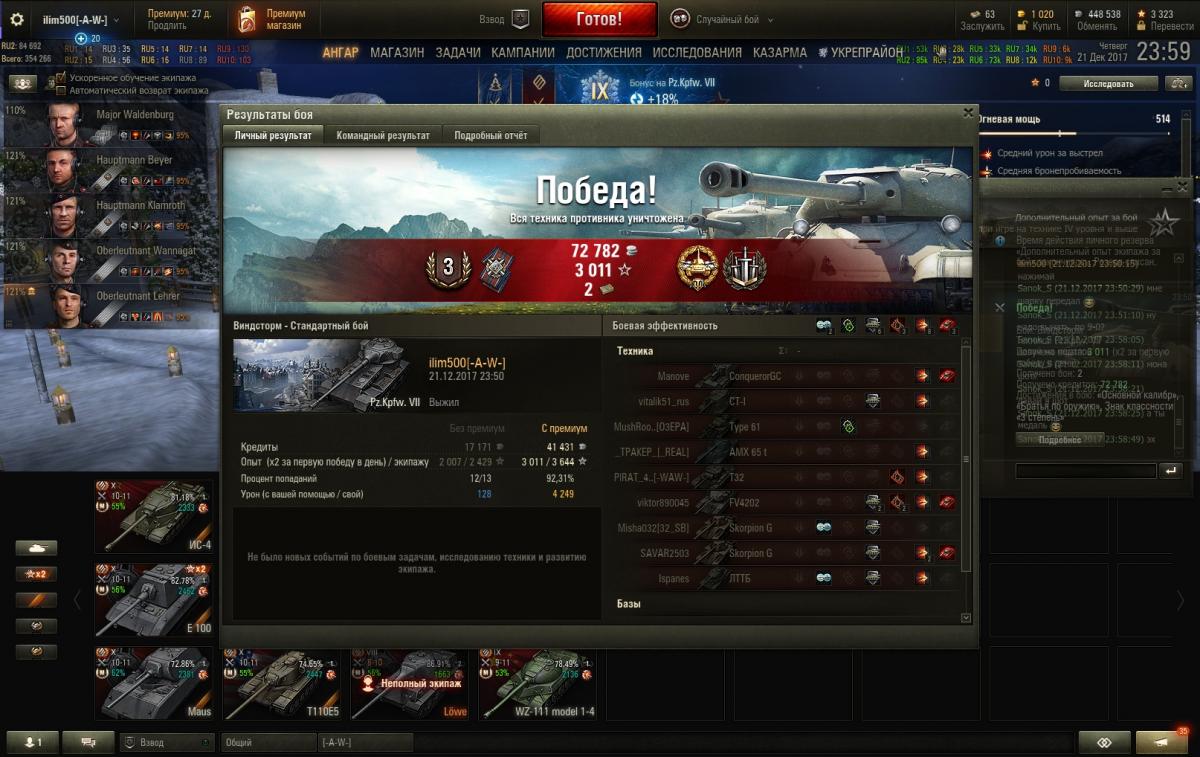Image resolution: width=1200 pixels, height=757 pixels.
Task: Toggle Автоматический возврат экипажа checkbox
Action: 61,90
